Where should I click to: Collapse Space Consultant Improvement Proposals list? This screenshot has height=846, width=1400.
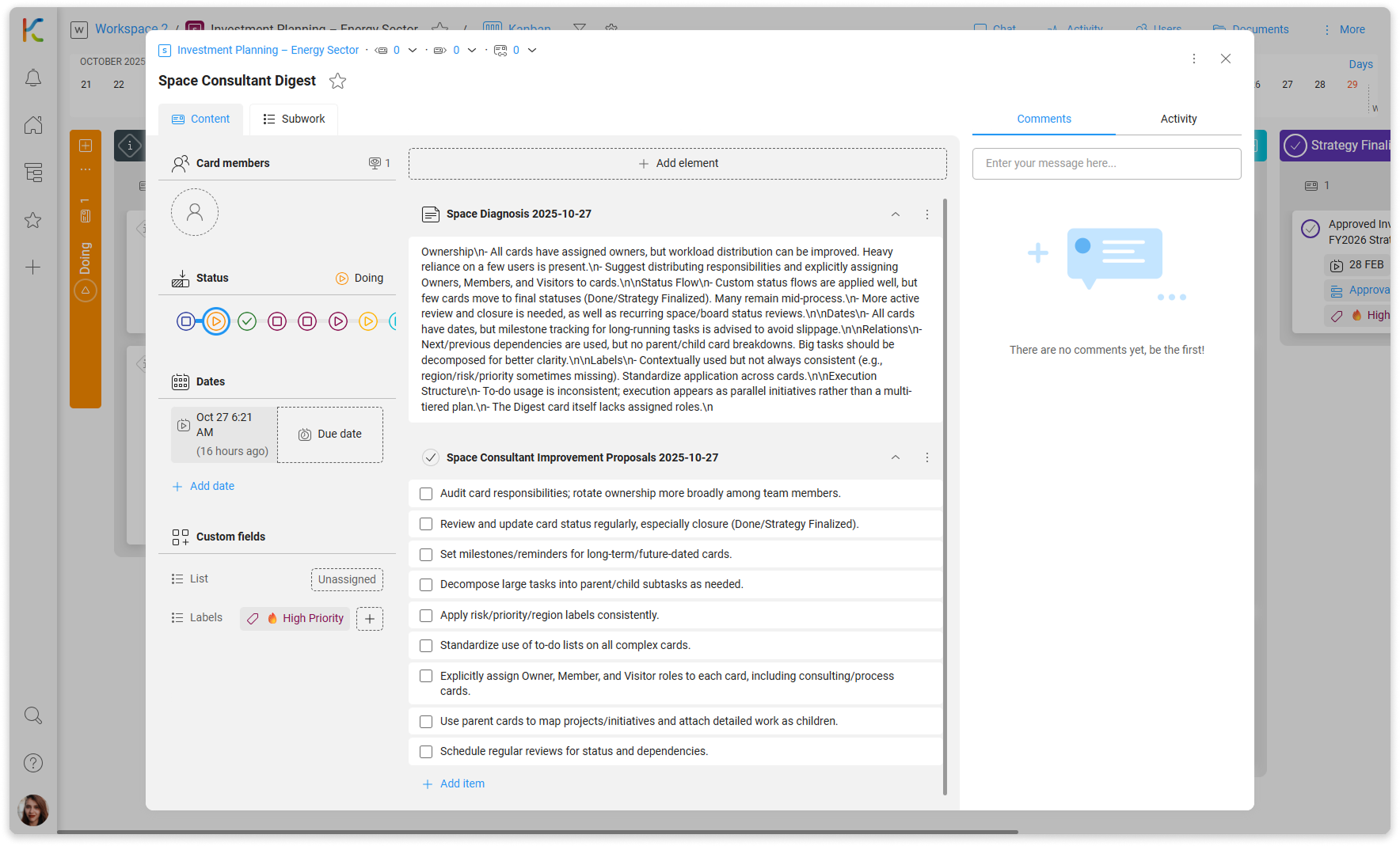pyautogui.click(x=895, y=457)
